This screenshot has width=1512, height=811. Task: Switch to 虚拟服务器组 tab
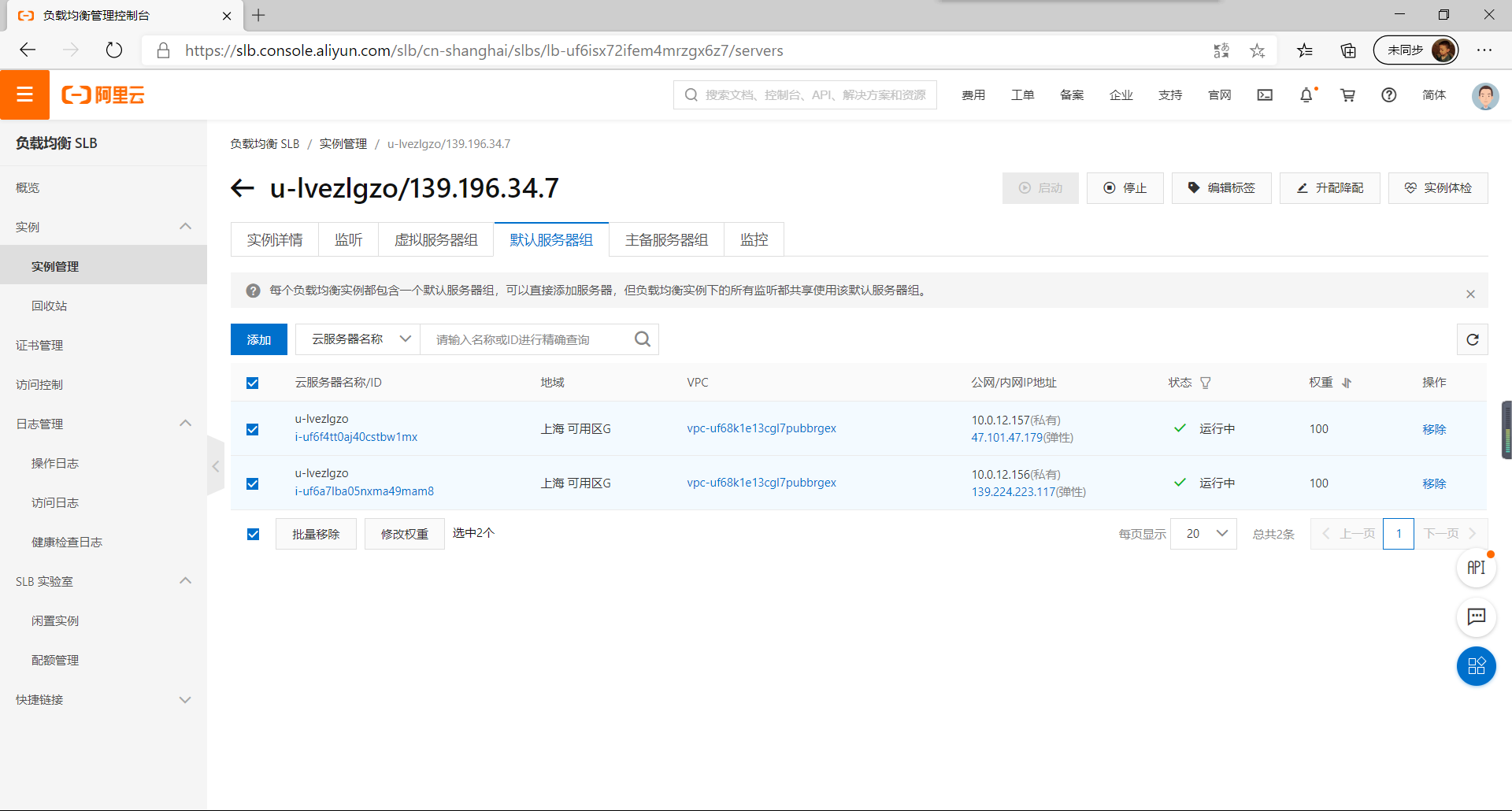[x=435, y=239]
